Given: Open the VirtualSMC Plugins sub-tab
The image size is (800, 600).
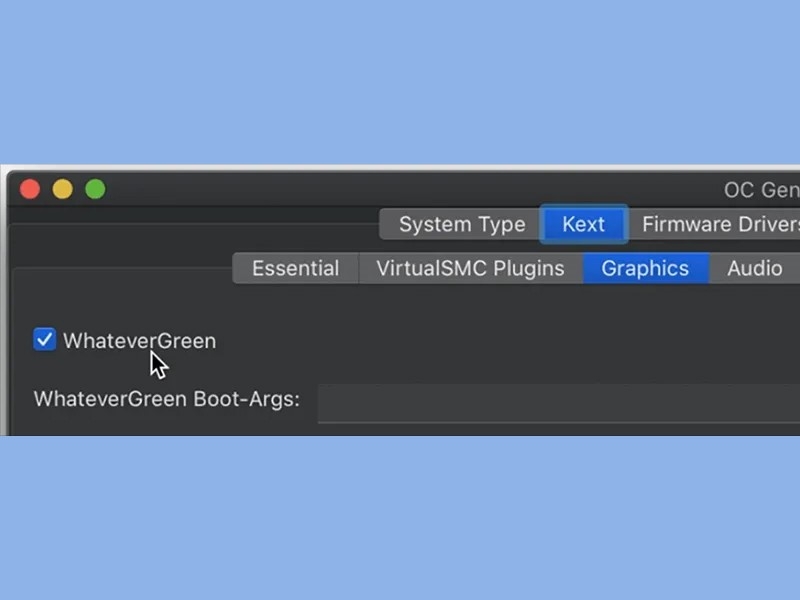Looking at the screenshot, I should (x=470, y=268).
